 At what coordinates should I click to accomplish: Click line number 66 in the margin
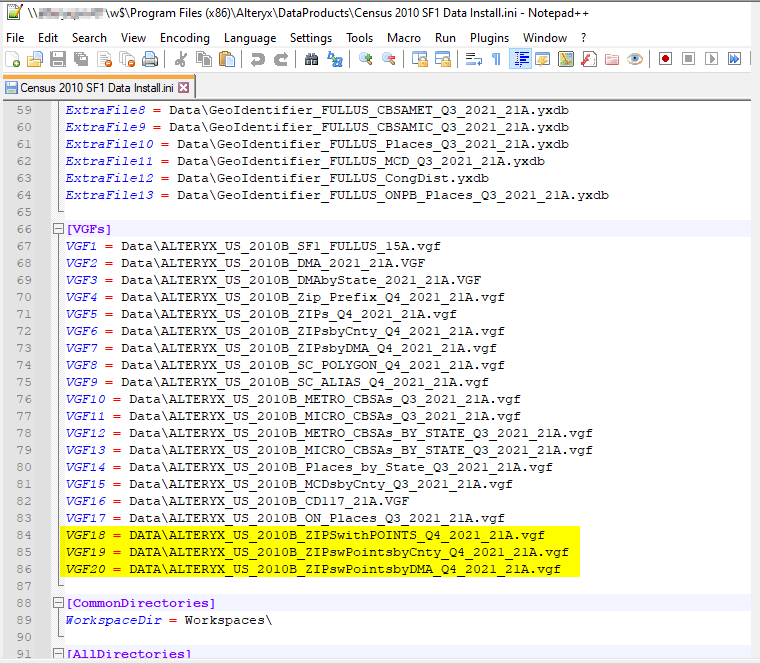[24, 229]
